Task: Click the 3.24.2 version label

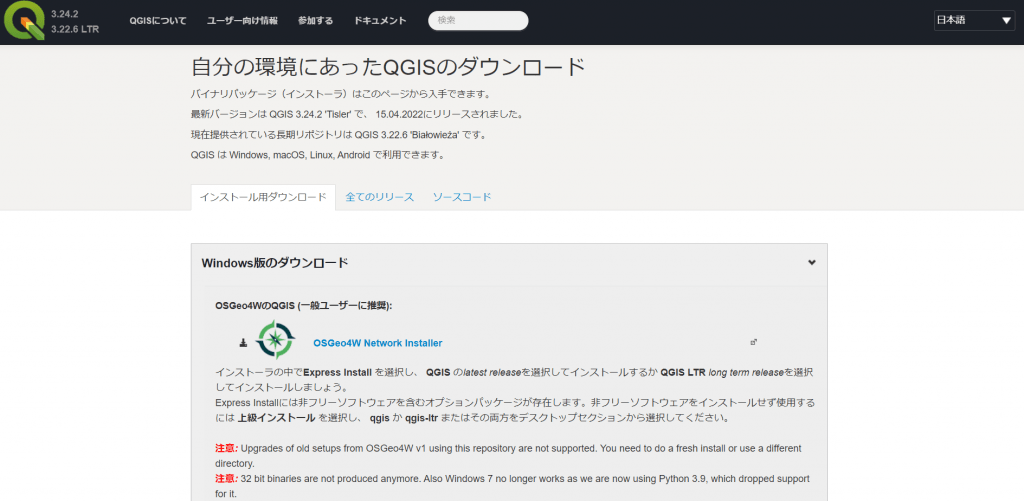Action: tap(65, 13)
